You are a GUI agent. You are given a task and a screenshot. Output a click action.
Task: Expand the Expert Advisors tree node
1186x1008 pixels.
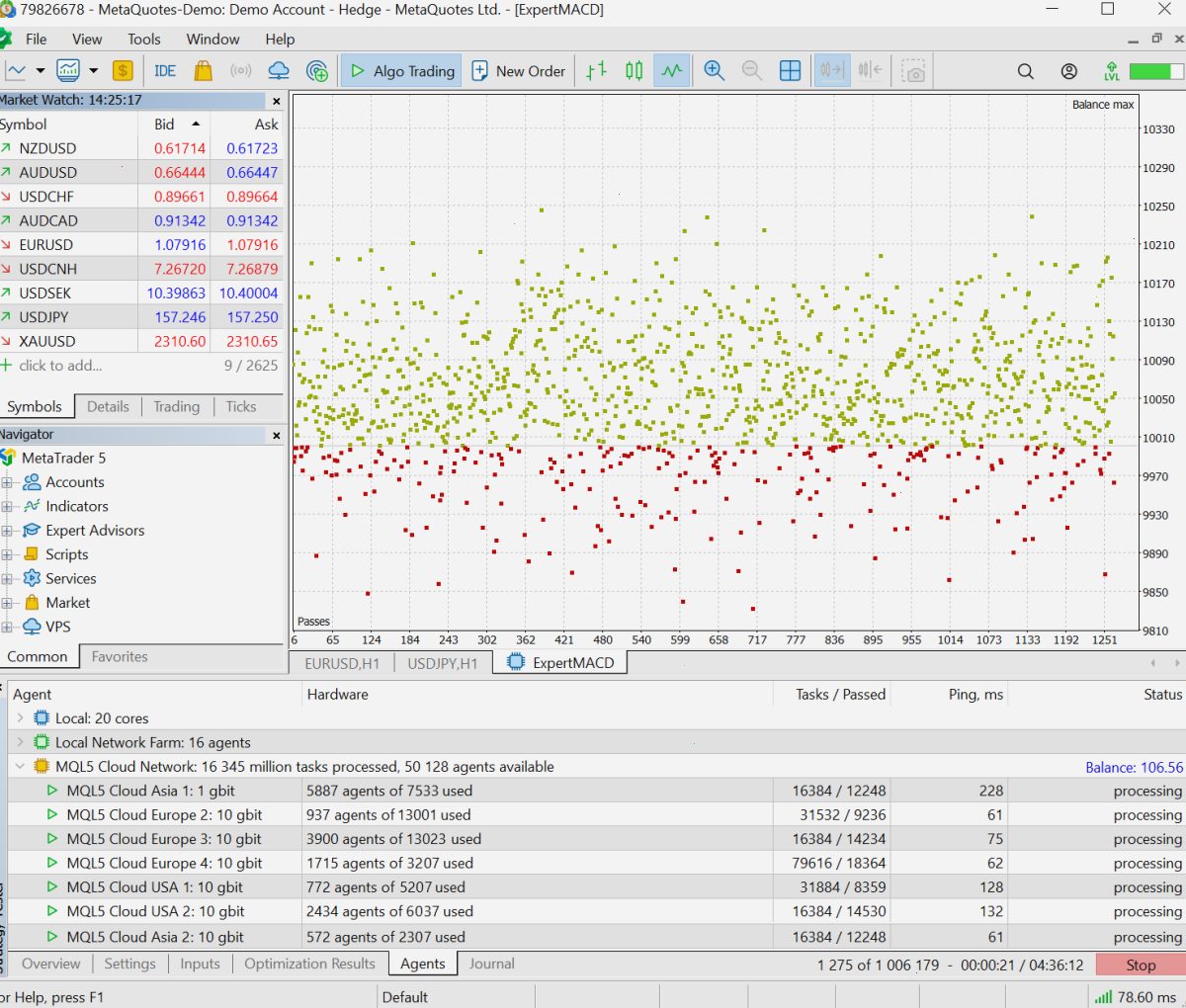8,531
